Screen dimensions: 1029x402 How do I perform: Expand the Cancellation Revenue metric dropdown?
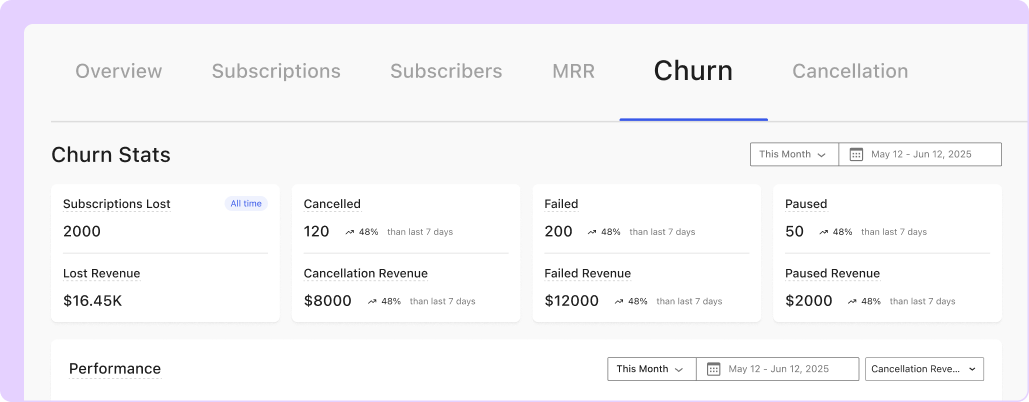click(925, 369)
